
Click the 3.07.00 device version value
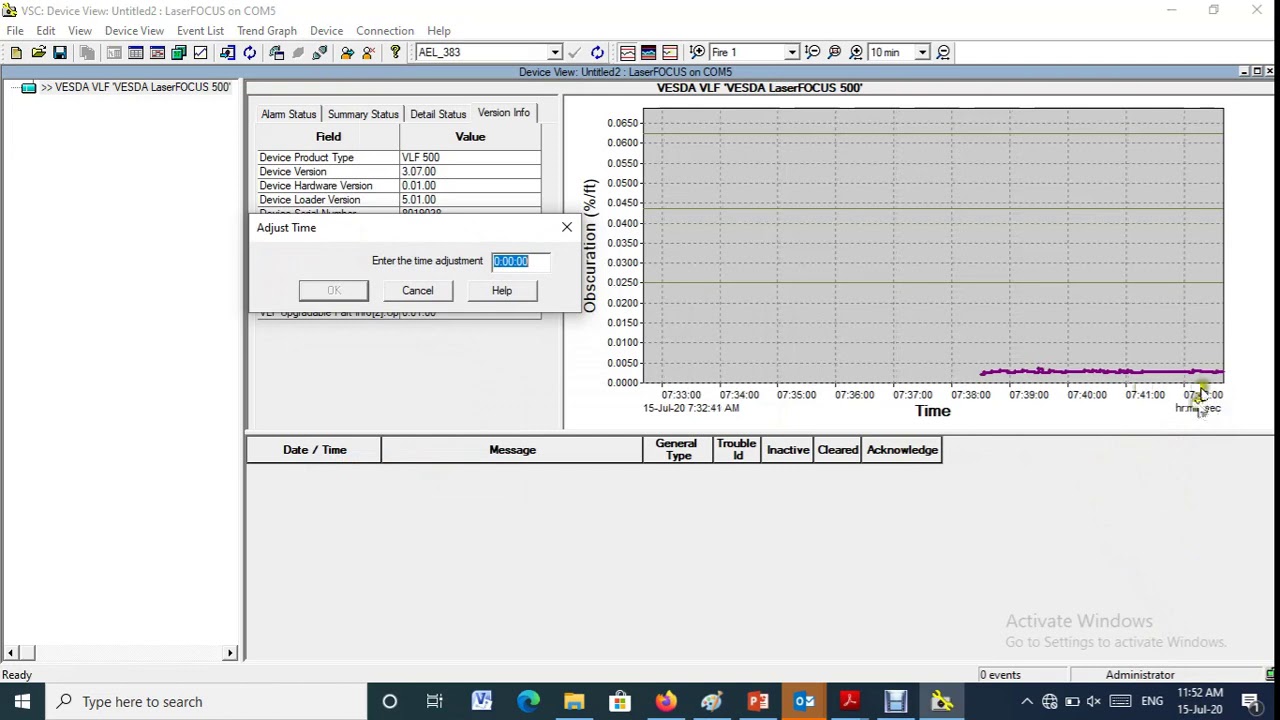point(470,172)
